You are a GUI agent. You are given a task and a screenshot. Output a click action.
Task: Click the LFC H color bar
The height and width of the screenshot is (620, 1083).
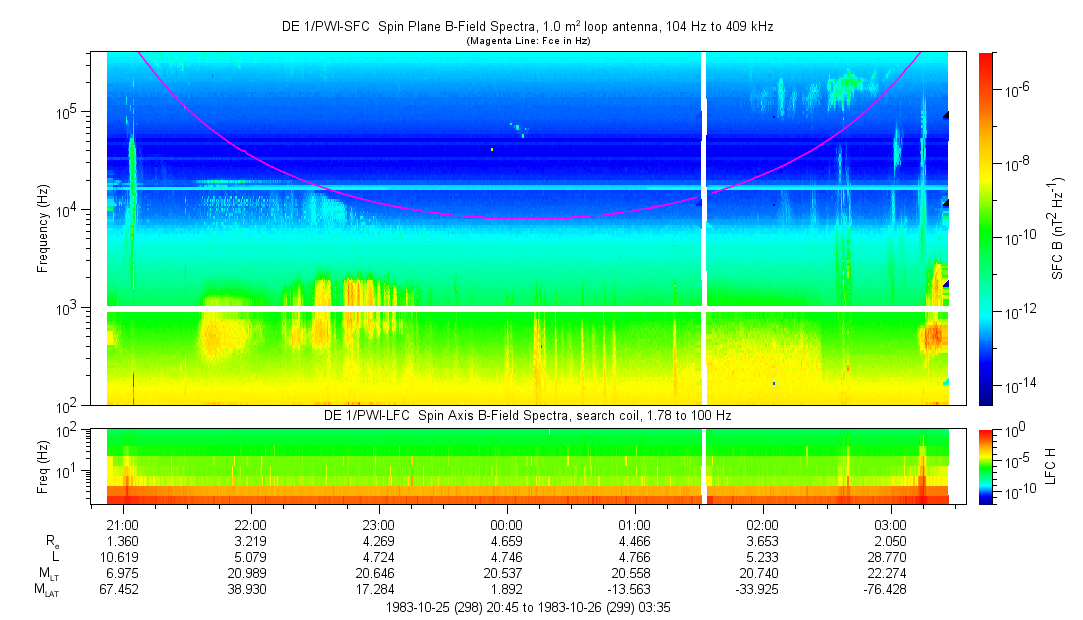point(987,465)
